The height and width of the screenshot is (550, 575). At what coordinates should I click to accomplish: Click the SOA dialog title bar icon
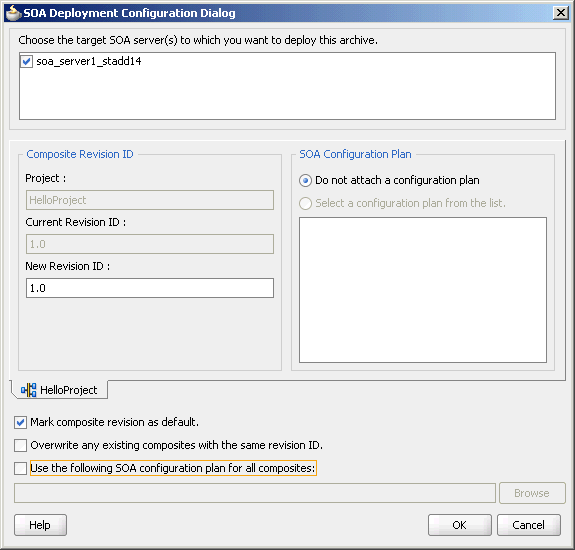point(14,13)
